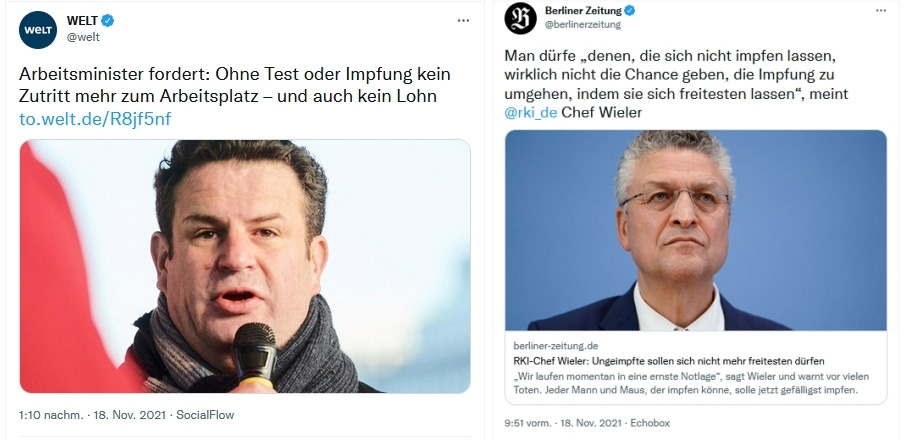907x440 pixels.
Task: Click the @rki_de mention
Action: (530, 112)
